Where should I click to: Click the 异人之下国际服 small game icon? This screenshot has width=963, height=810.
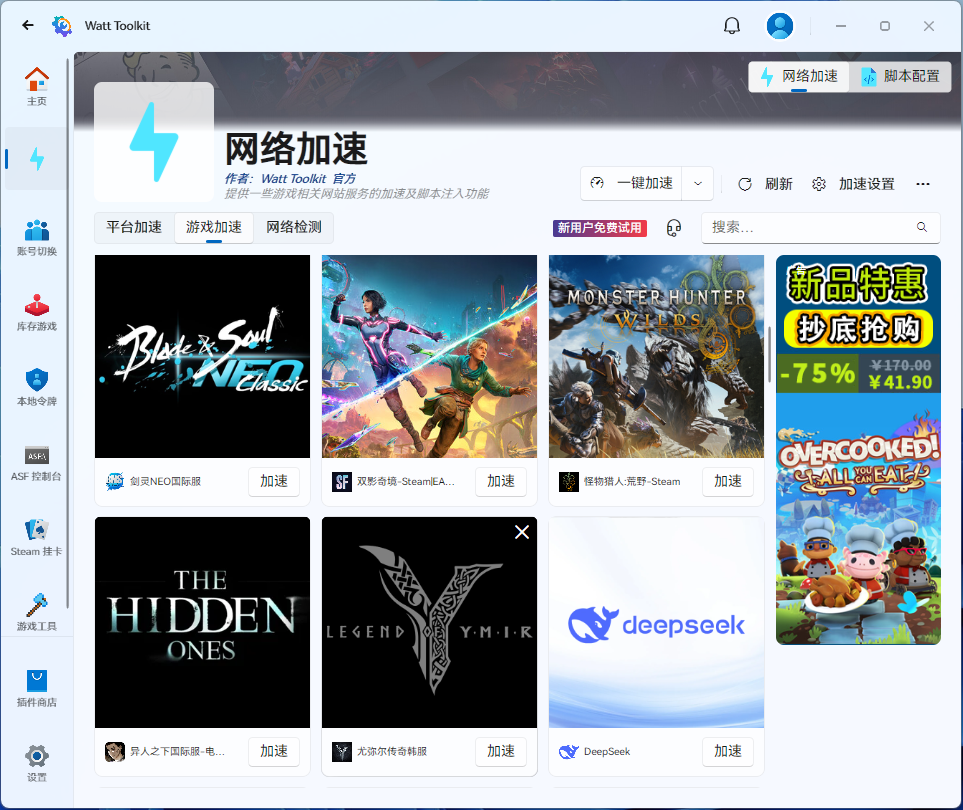tap(115, 752)
